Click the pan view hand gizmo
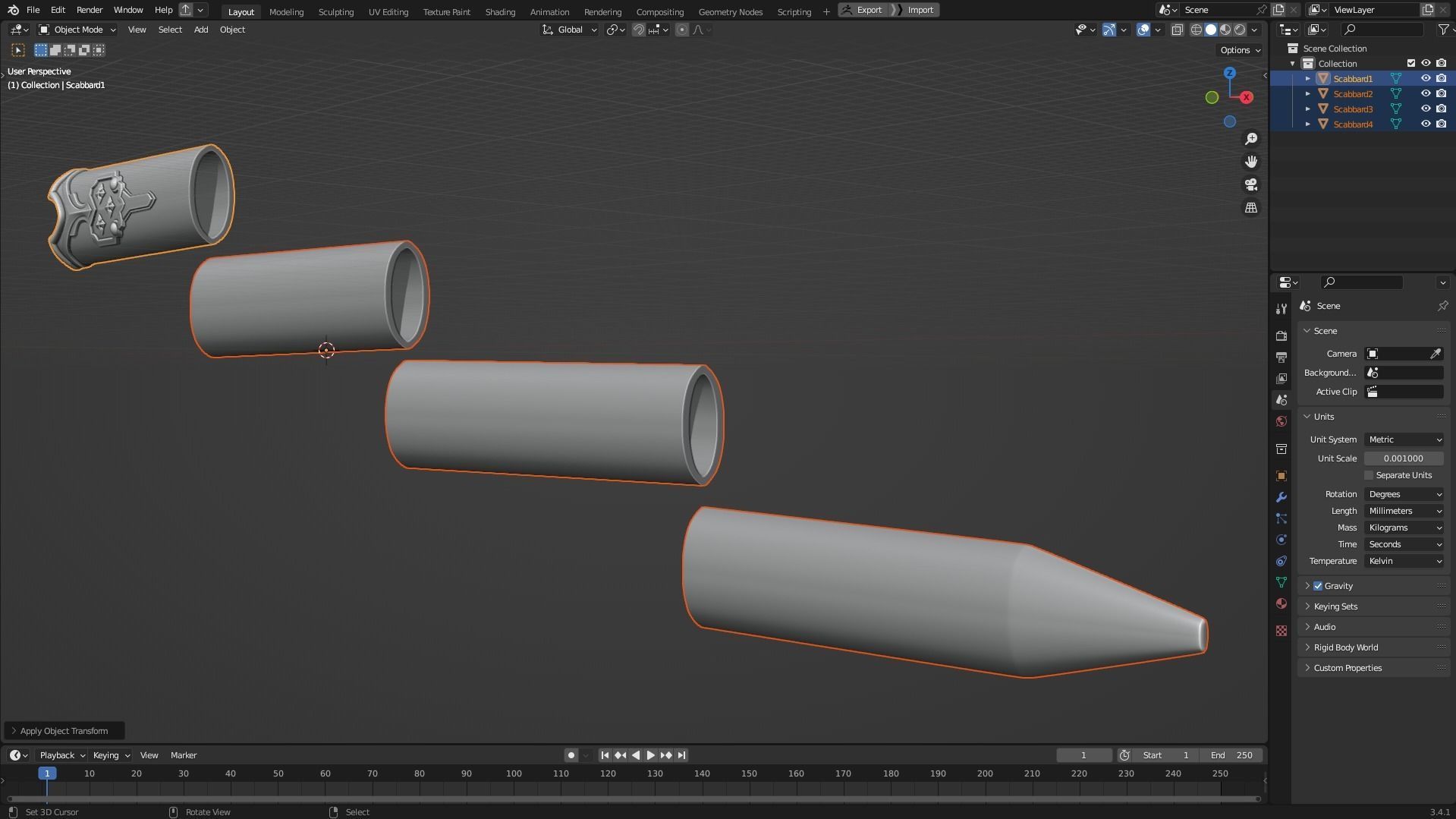 click(1251, 162)
